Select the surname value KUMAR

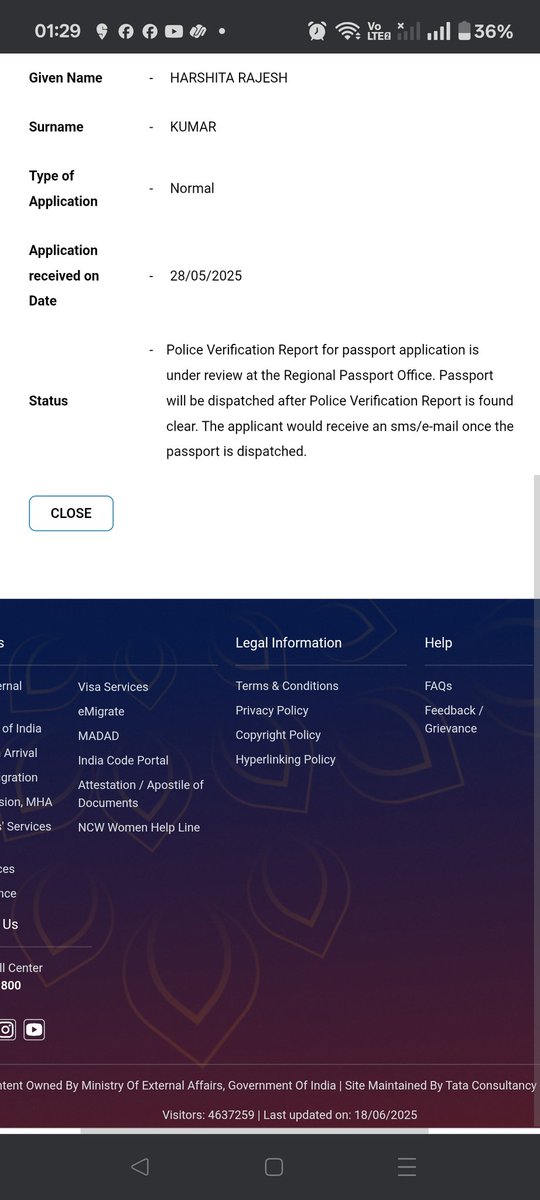pyautogui.click(x=193, y=127)
